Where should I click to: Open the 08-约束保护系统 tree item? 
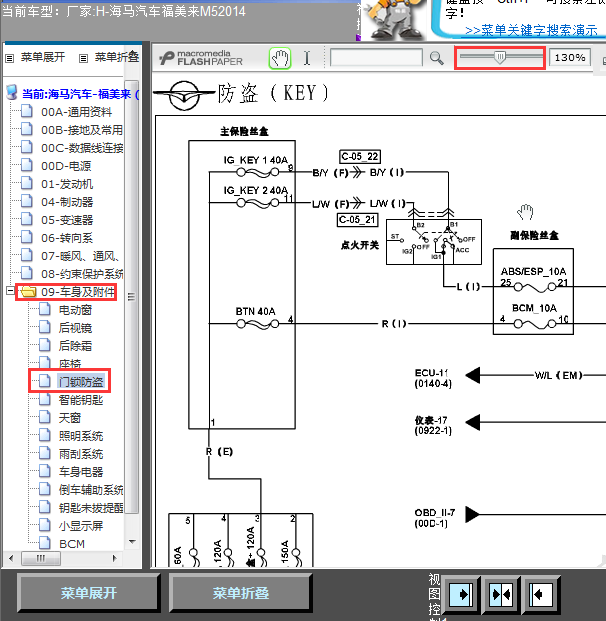82,274
